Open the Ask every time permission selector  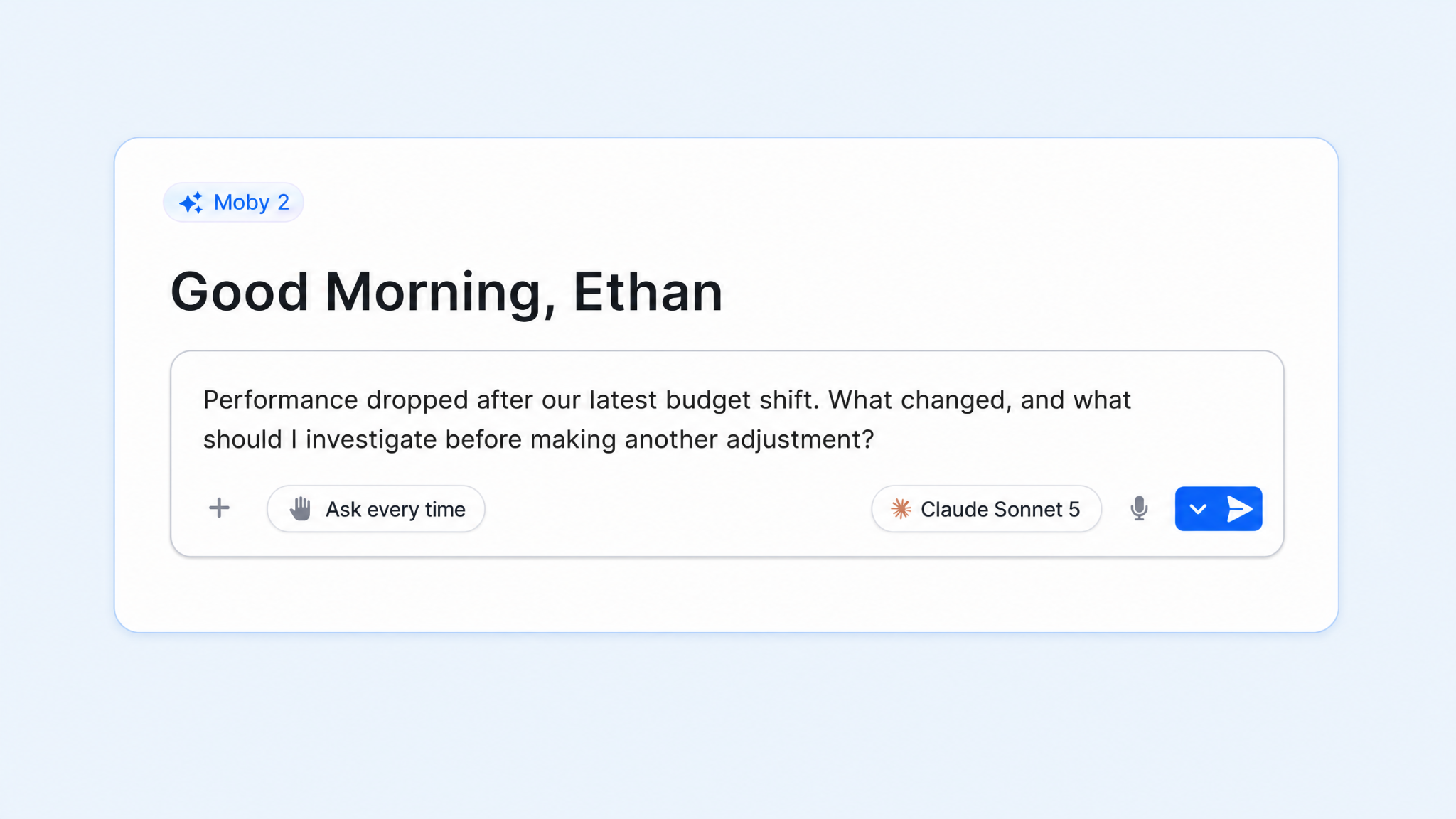[376, 508]
